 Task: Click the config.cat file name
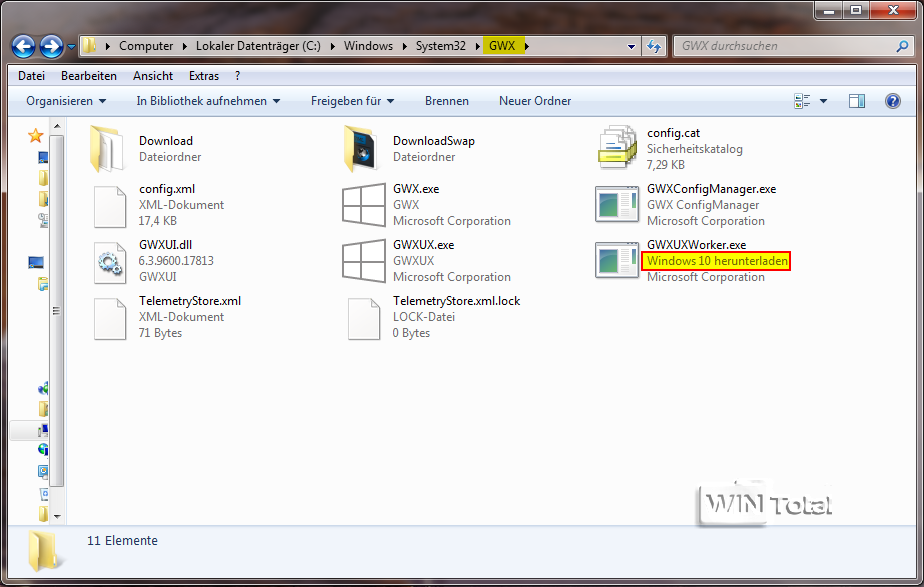click(x=674, y=133)
